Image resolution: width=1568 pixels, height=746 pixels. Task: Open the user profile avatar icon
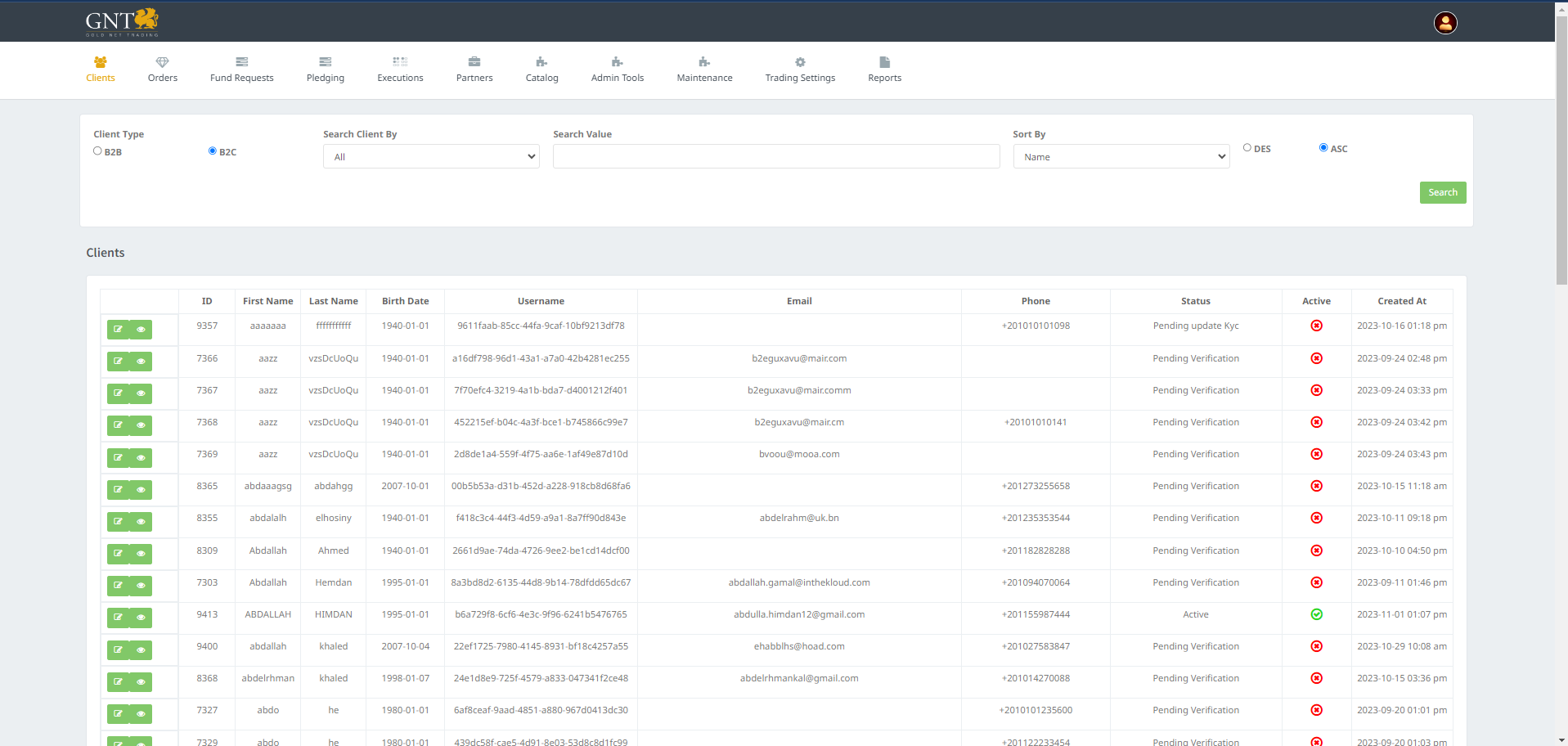(1445, 23)
